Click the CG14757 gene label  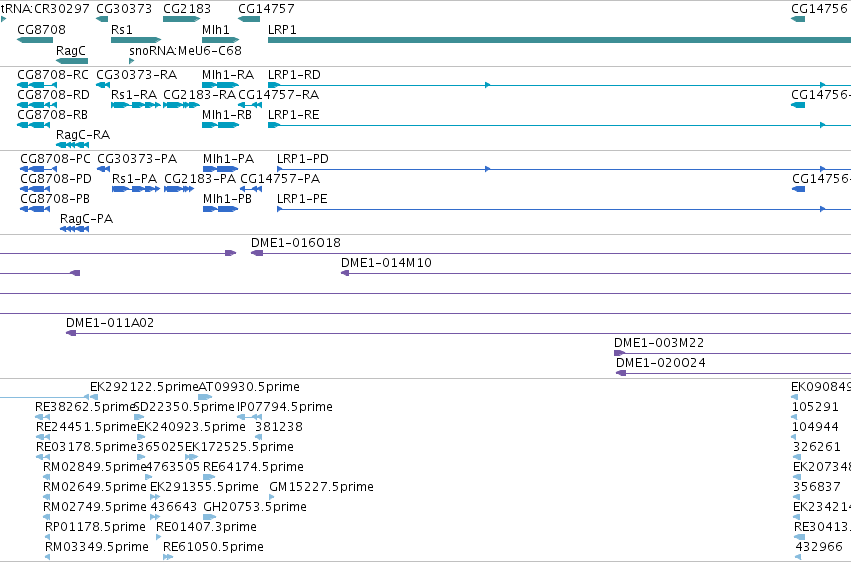266,9
